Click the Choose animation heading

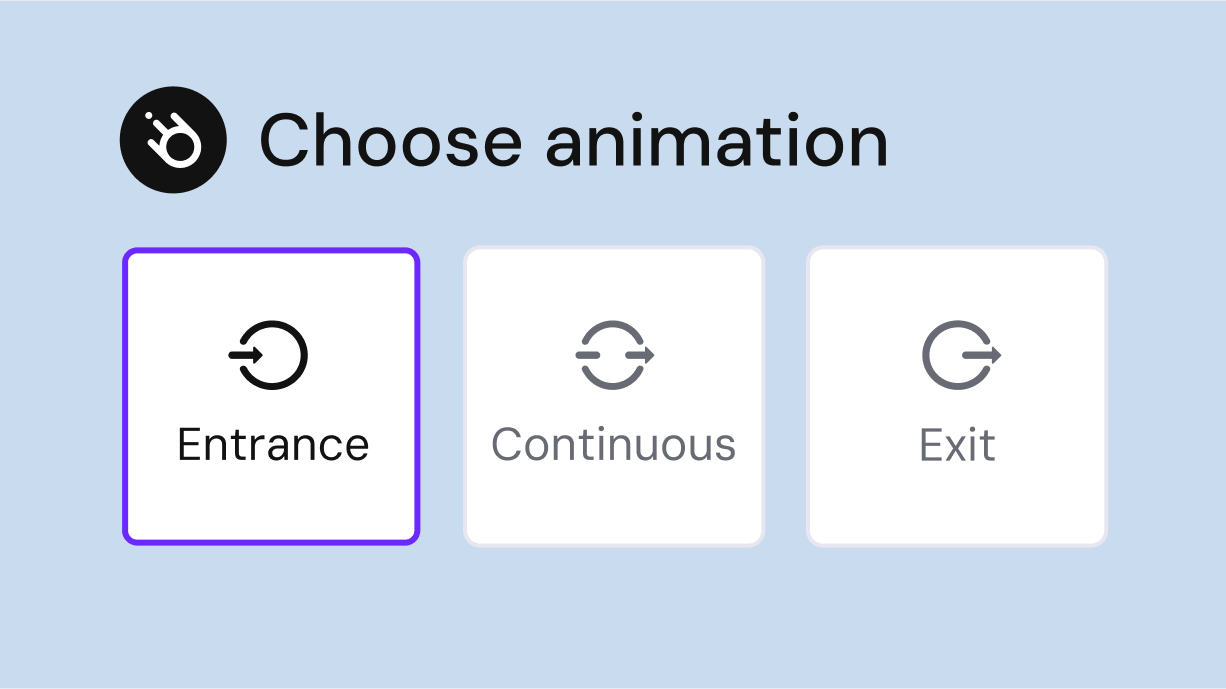573,140
